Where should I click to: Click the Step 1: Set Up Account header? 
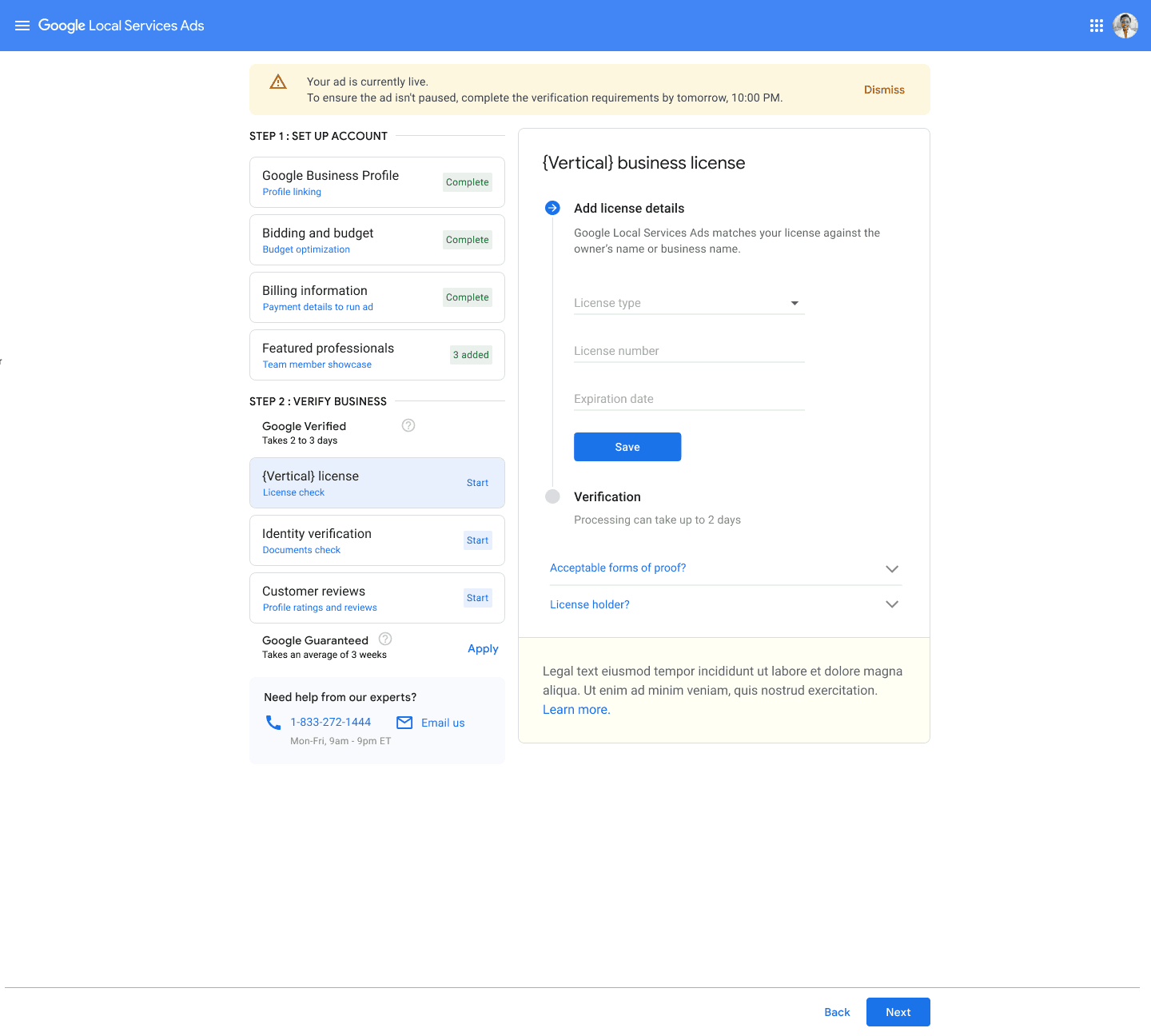tap(318, 136)
